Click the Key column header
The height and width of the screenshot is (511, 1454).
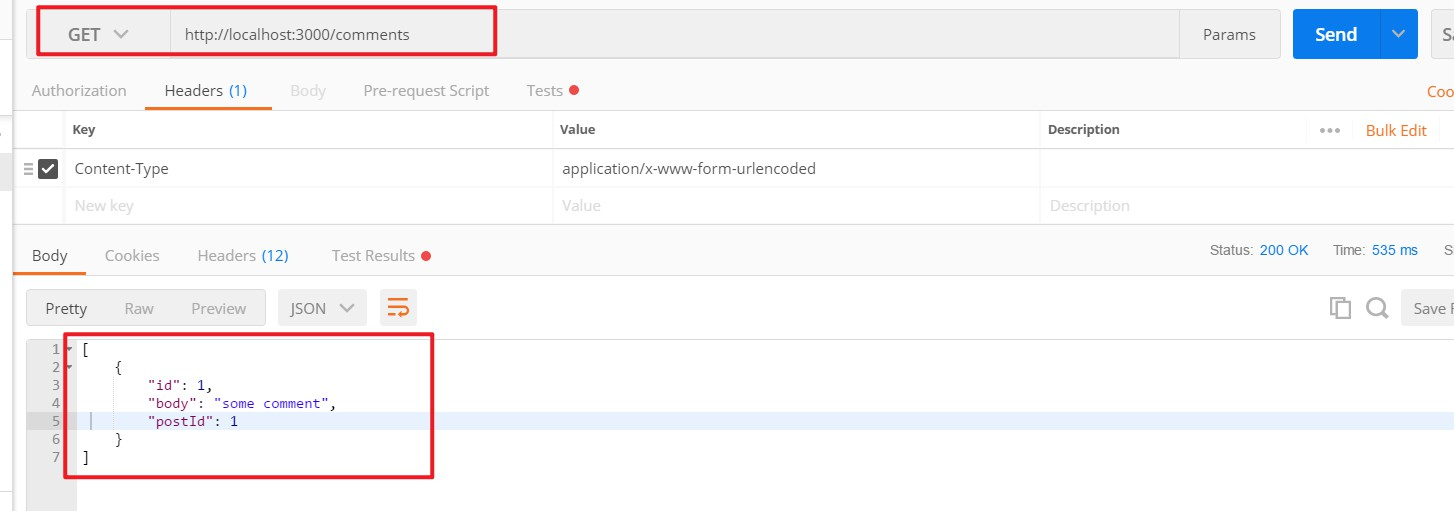pos(84,130)
